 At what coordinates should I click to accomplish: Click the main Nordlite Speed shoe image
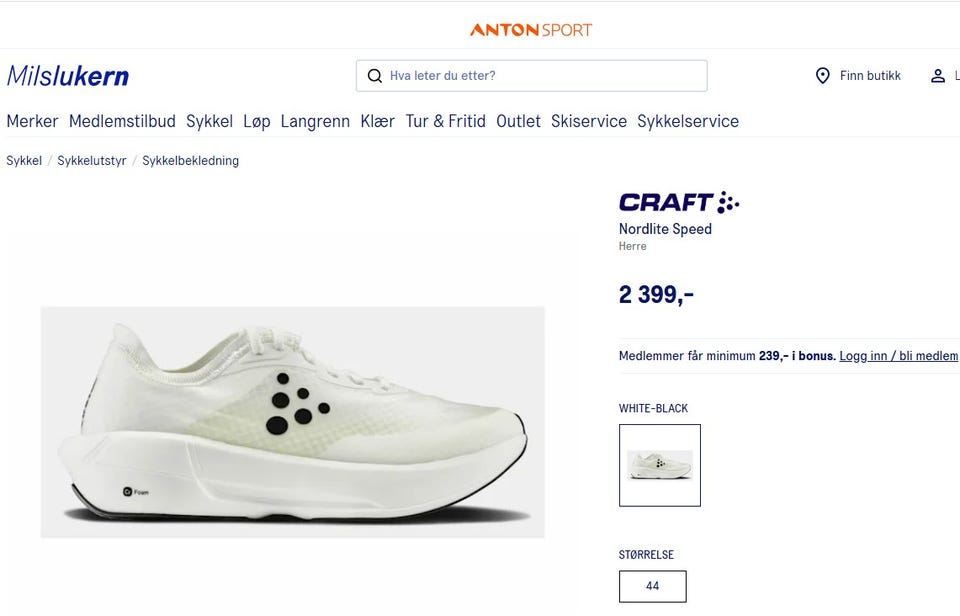(x=293, y=422)
